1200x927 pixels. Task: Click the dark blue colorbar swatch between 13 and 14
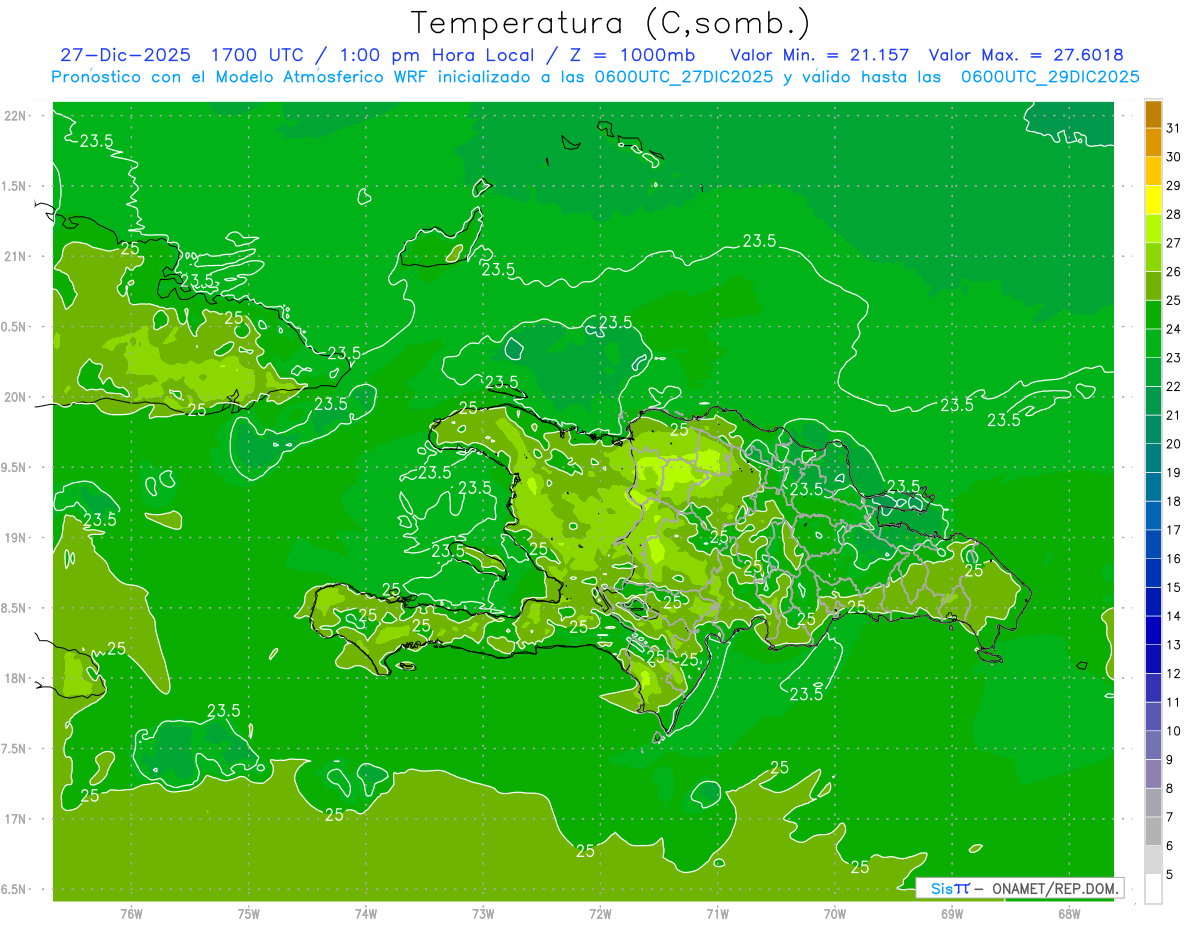point(1153,631)
